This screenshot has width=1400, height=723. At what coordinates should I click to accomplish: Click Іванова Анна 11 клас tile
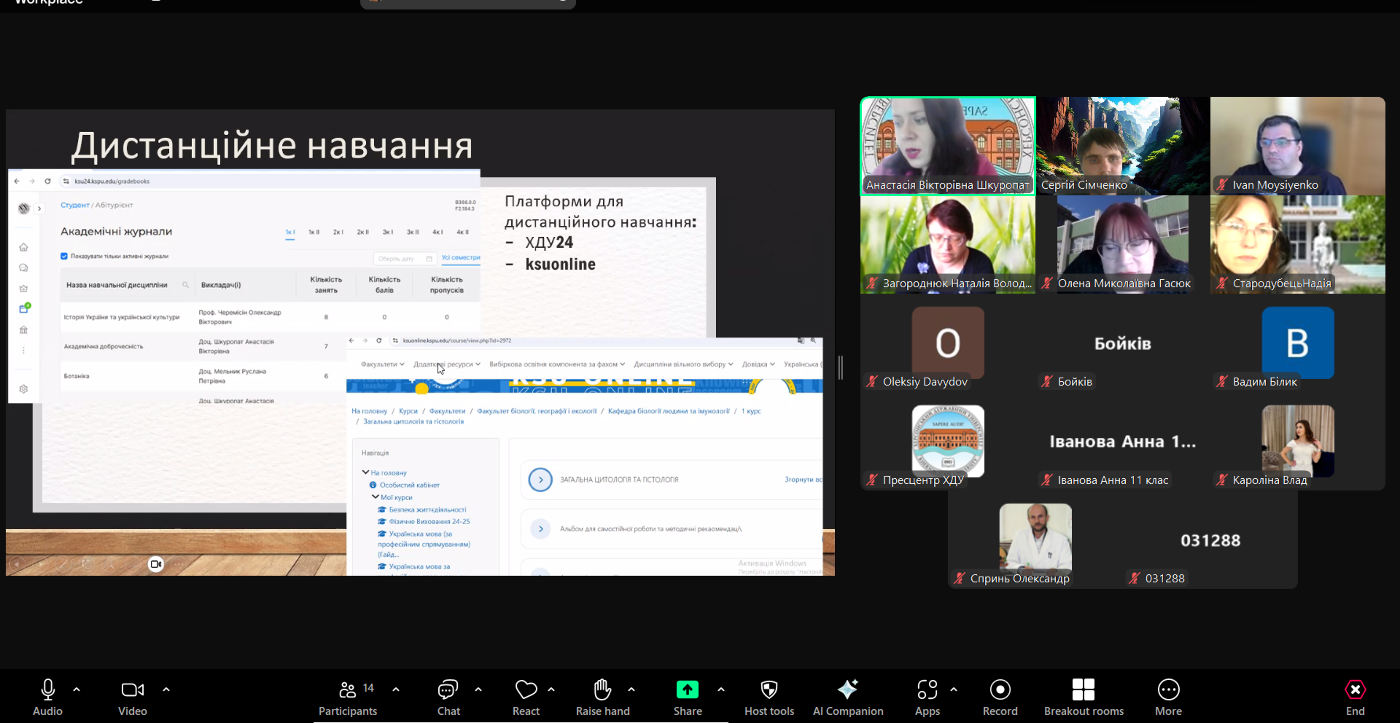pos(1123,441)
